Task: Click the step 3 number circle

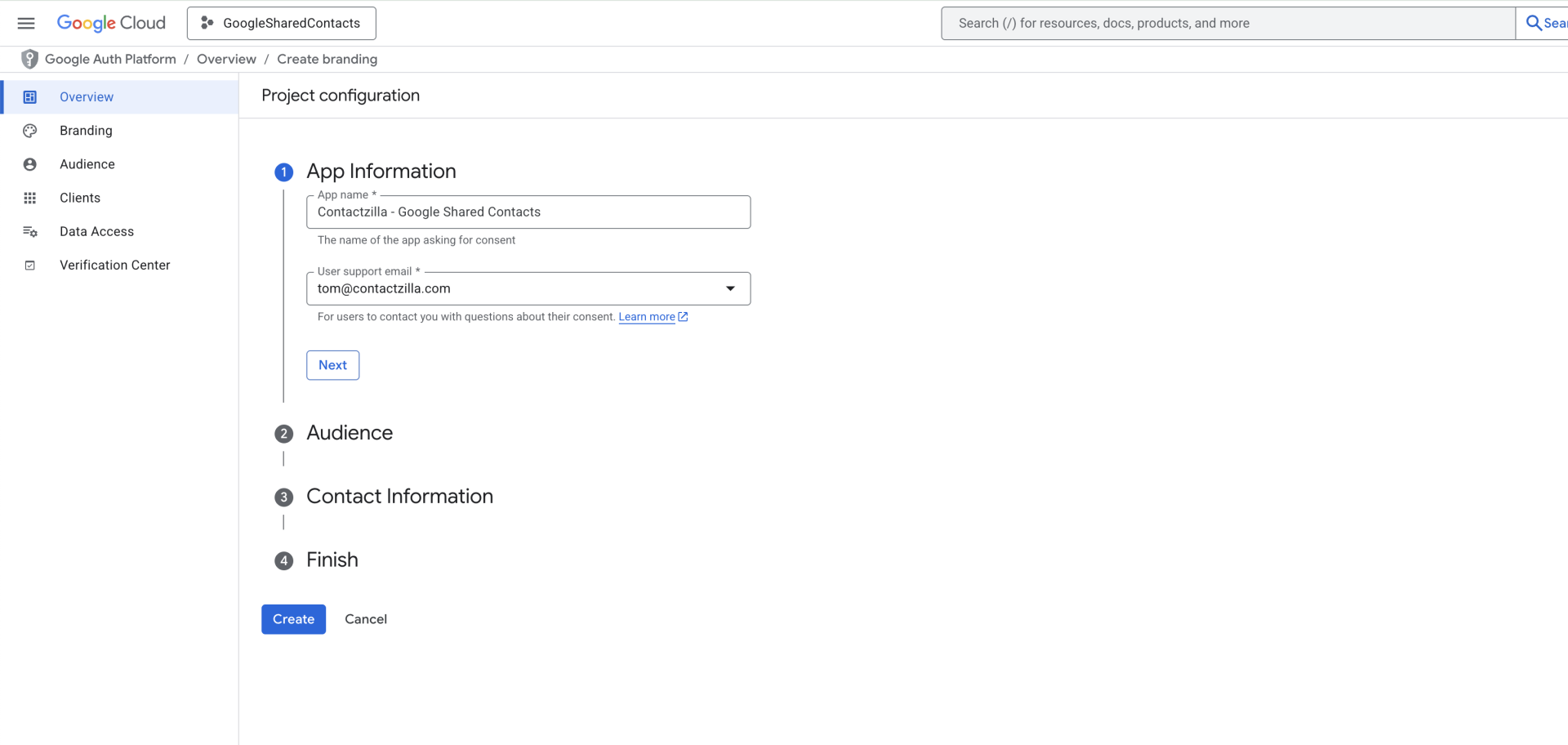Action: click(x=283, y=497)
